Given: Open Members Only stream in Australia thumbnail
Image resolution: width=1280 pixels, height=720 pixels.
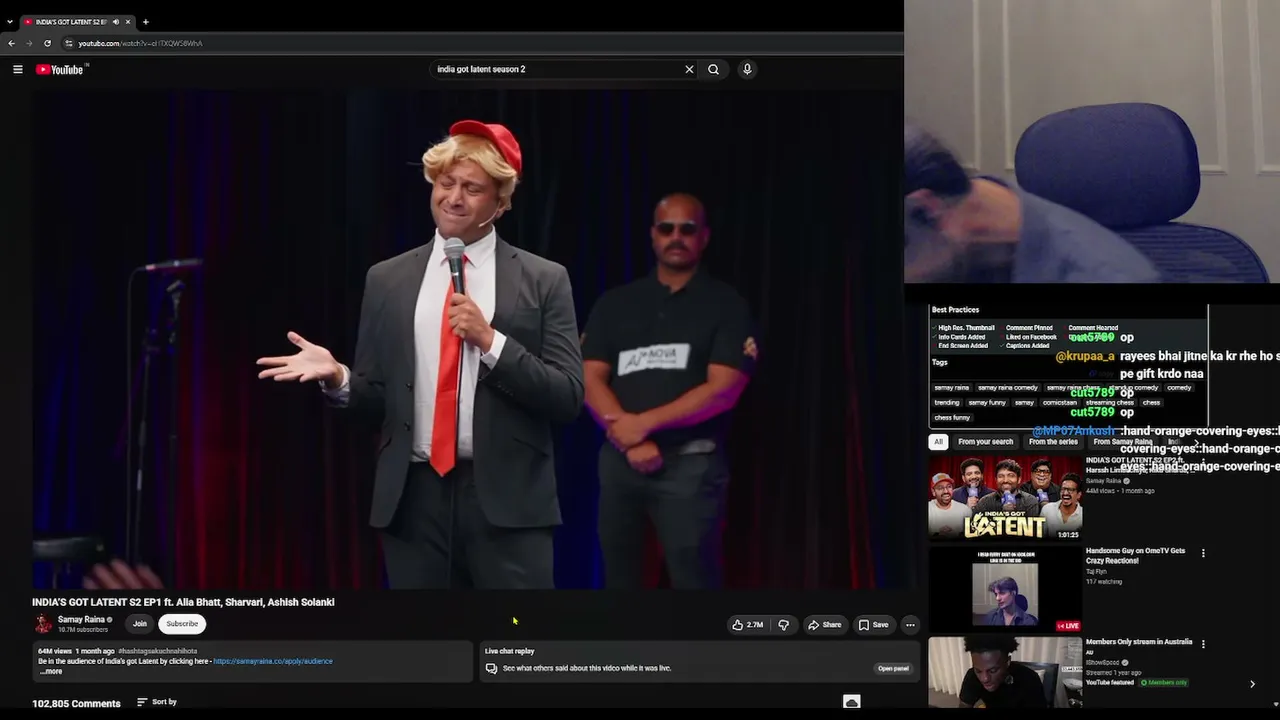Looking at the screenshot, I should [x=1005, y=672].
